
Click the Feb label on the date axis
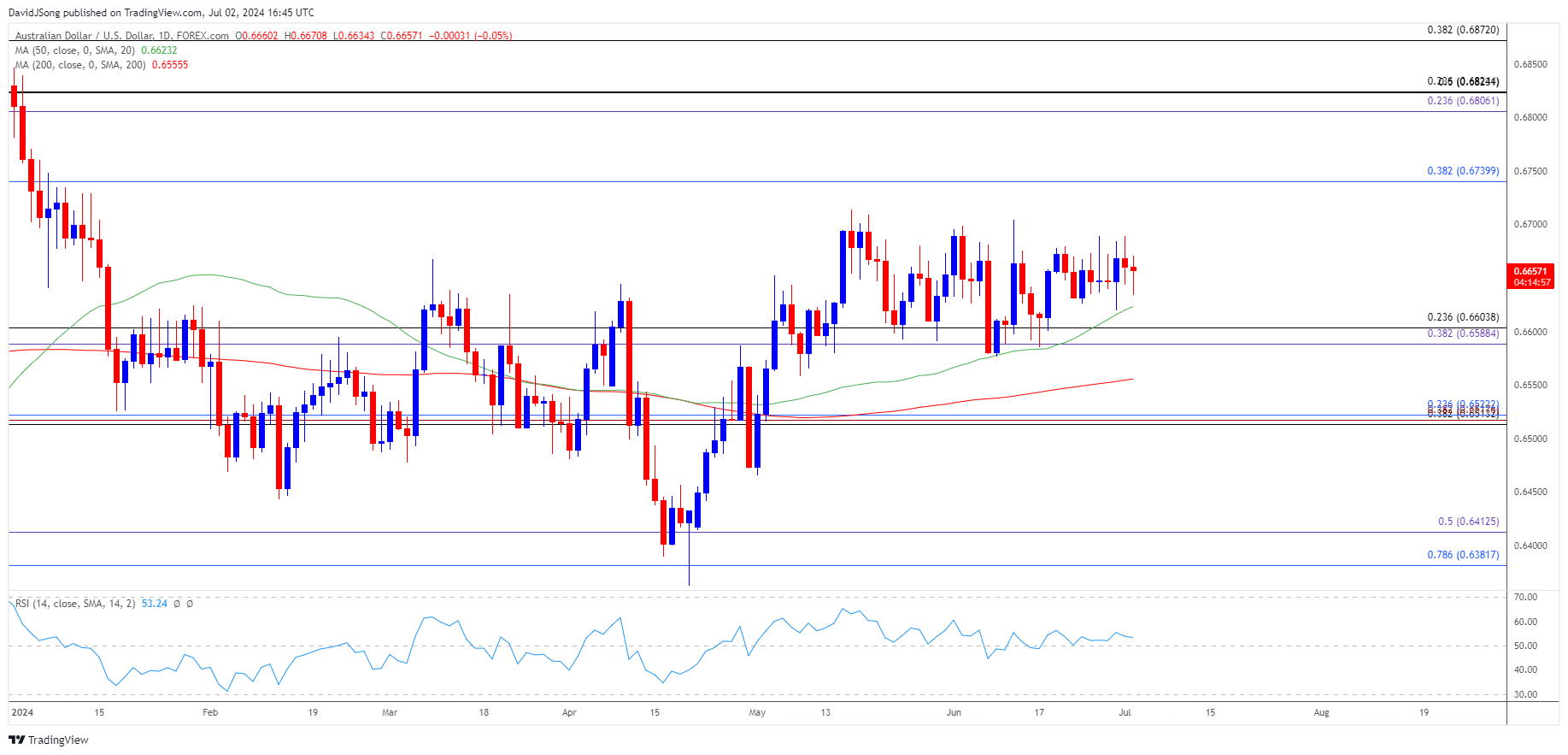click(210, 712)
